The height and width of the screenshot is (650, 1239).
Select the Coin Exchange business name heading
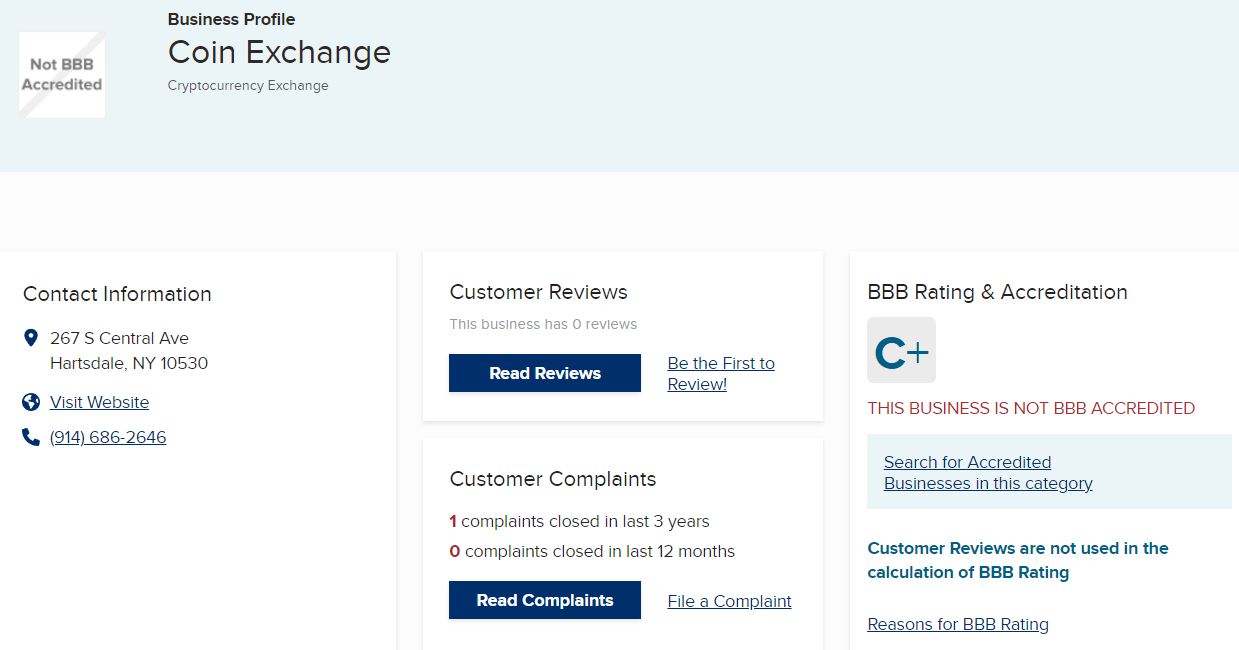point(279,52)
